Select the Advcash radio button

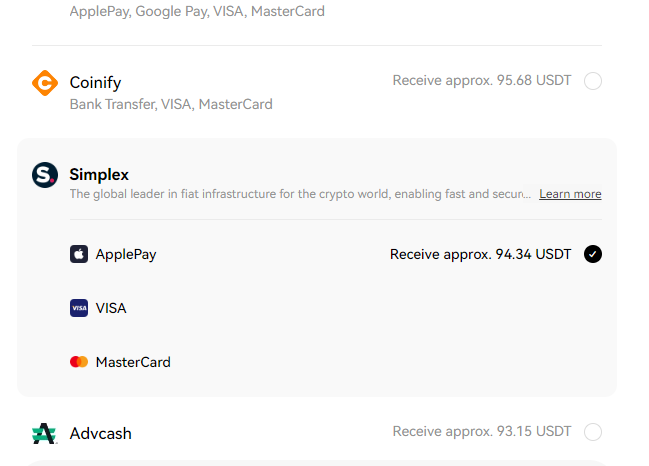point(593,432)
